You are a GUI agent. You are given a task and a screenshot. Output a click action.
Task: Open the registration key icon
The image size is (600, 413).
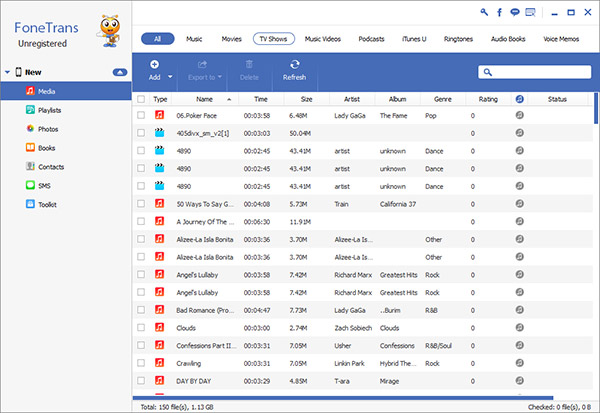485,12
